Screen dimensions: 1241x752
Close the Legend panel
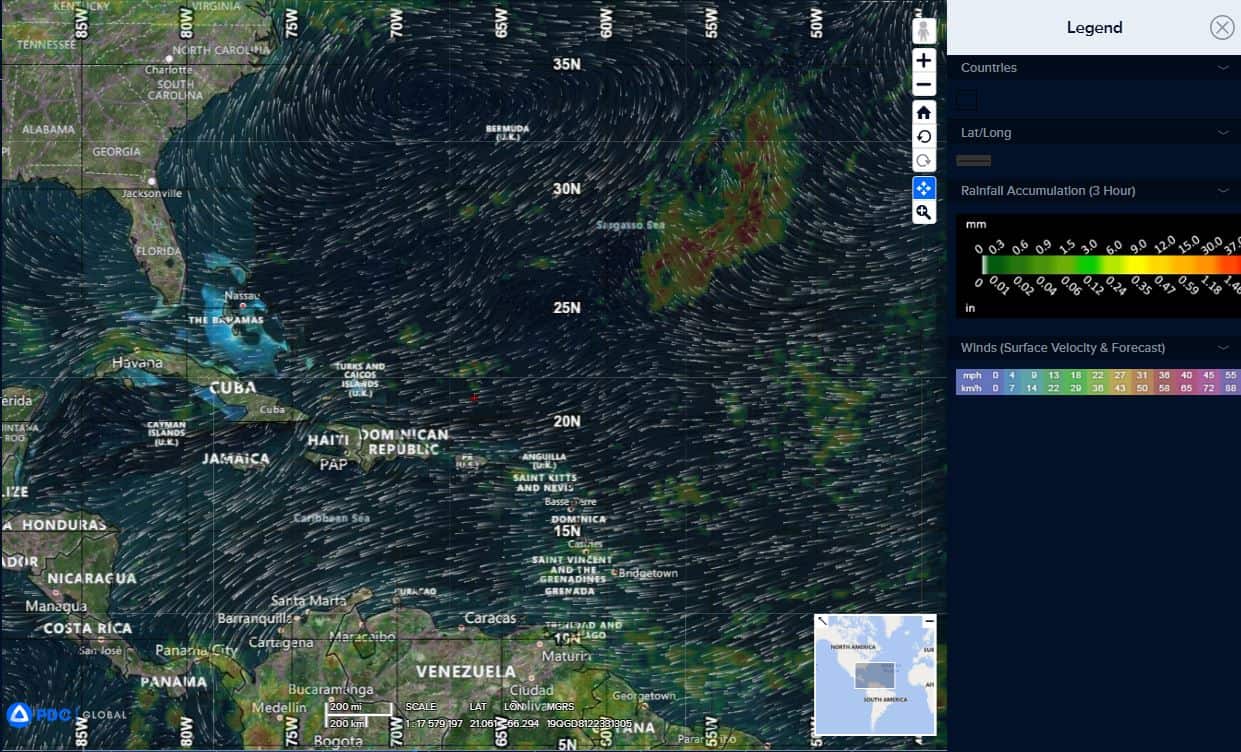pyautogui.click(x=1222, y=28)
